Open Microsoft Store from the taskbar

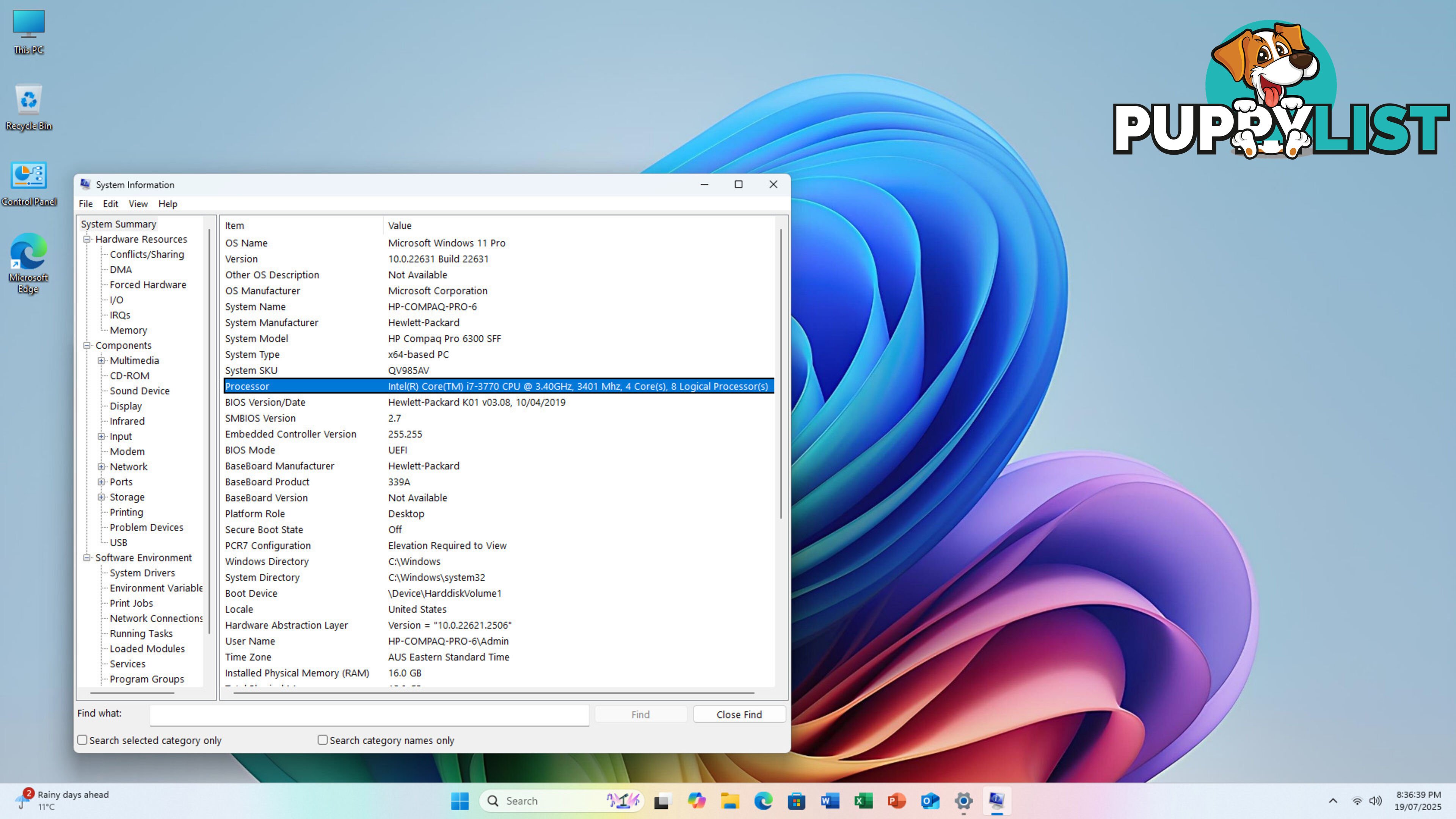(796, 800)
